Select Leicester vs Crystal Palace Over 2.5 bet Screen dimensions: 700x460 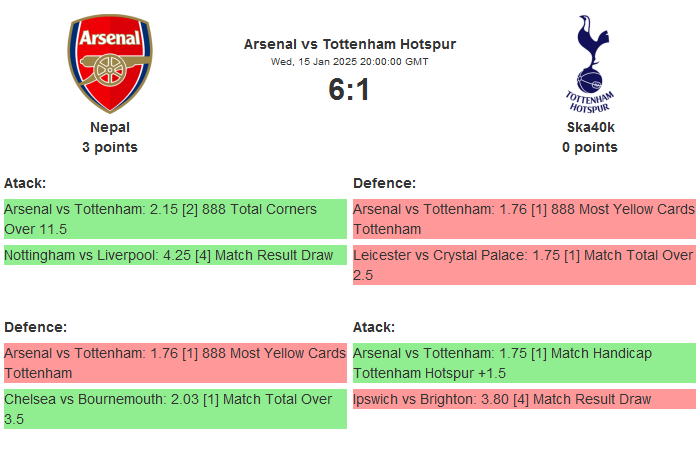524,265
